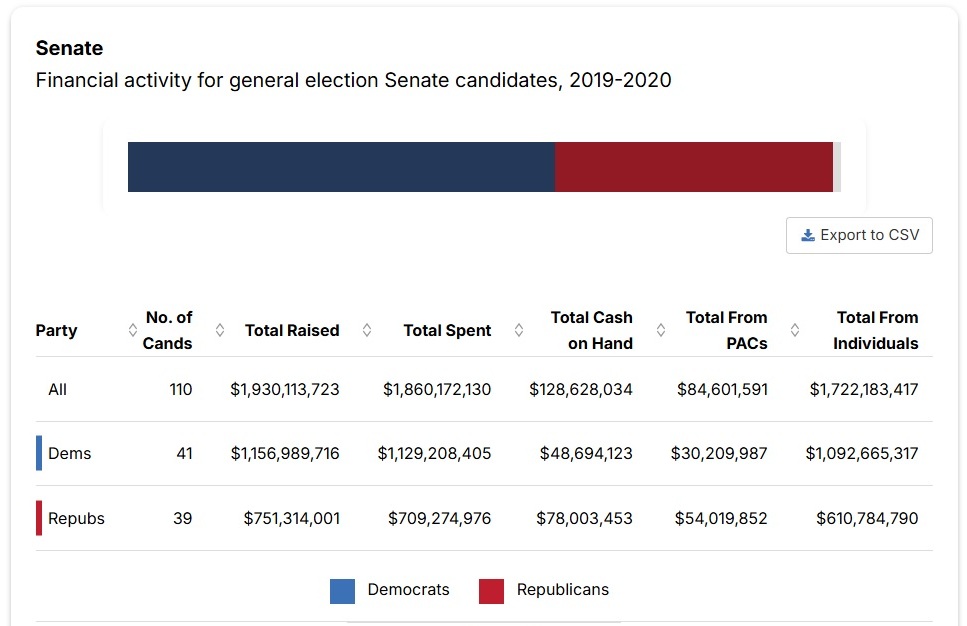Screen dimensions: 967x626
Task: Click Dems total raised value $1,156,989,716
Action: click(285, 454)
